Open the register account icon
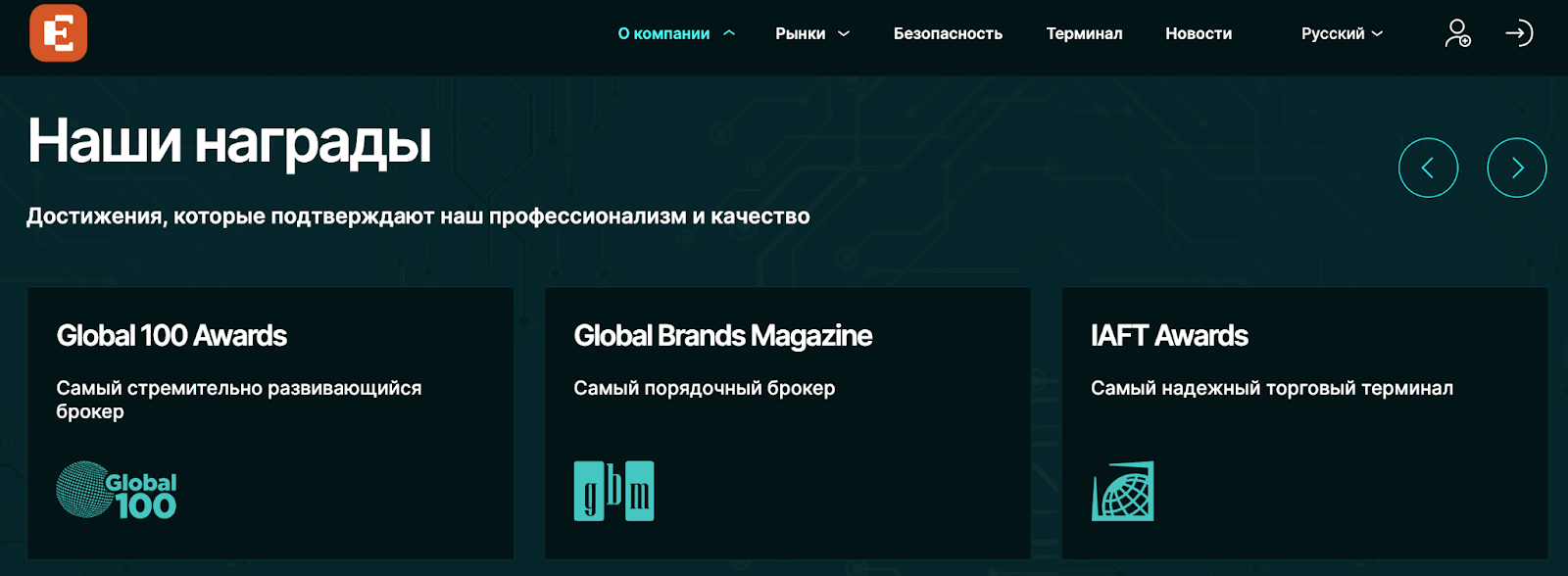The image size is (1568, 576). pos(1457,33)
